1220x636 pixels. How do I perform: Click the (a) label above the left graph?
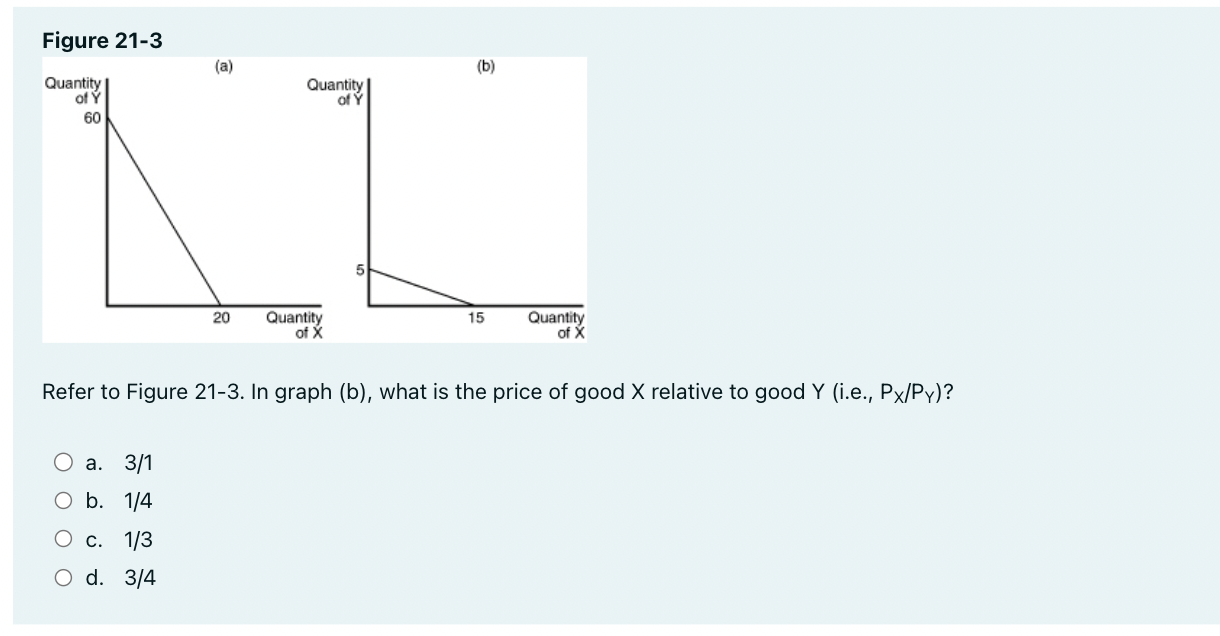[x=221, y=68]
